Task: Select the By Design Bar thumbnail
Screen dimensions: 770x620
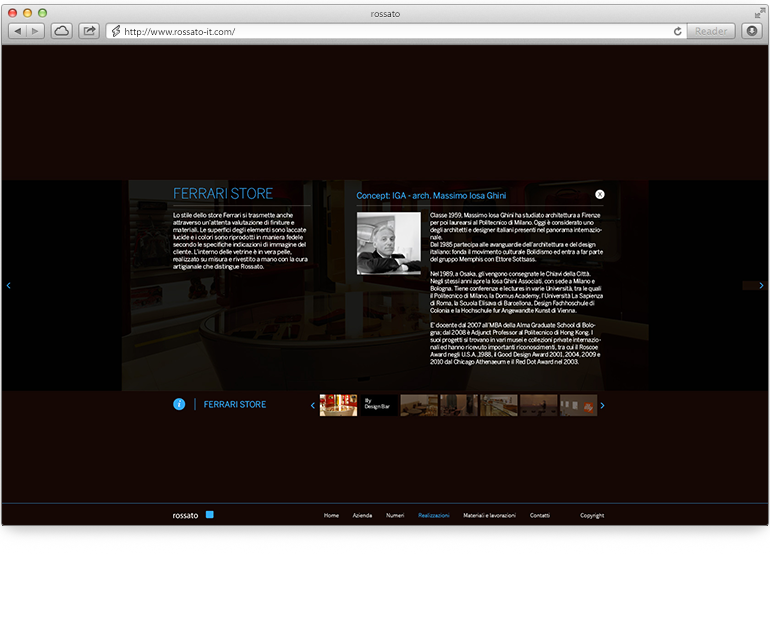Action: click(379, 405)
